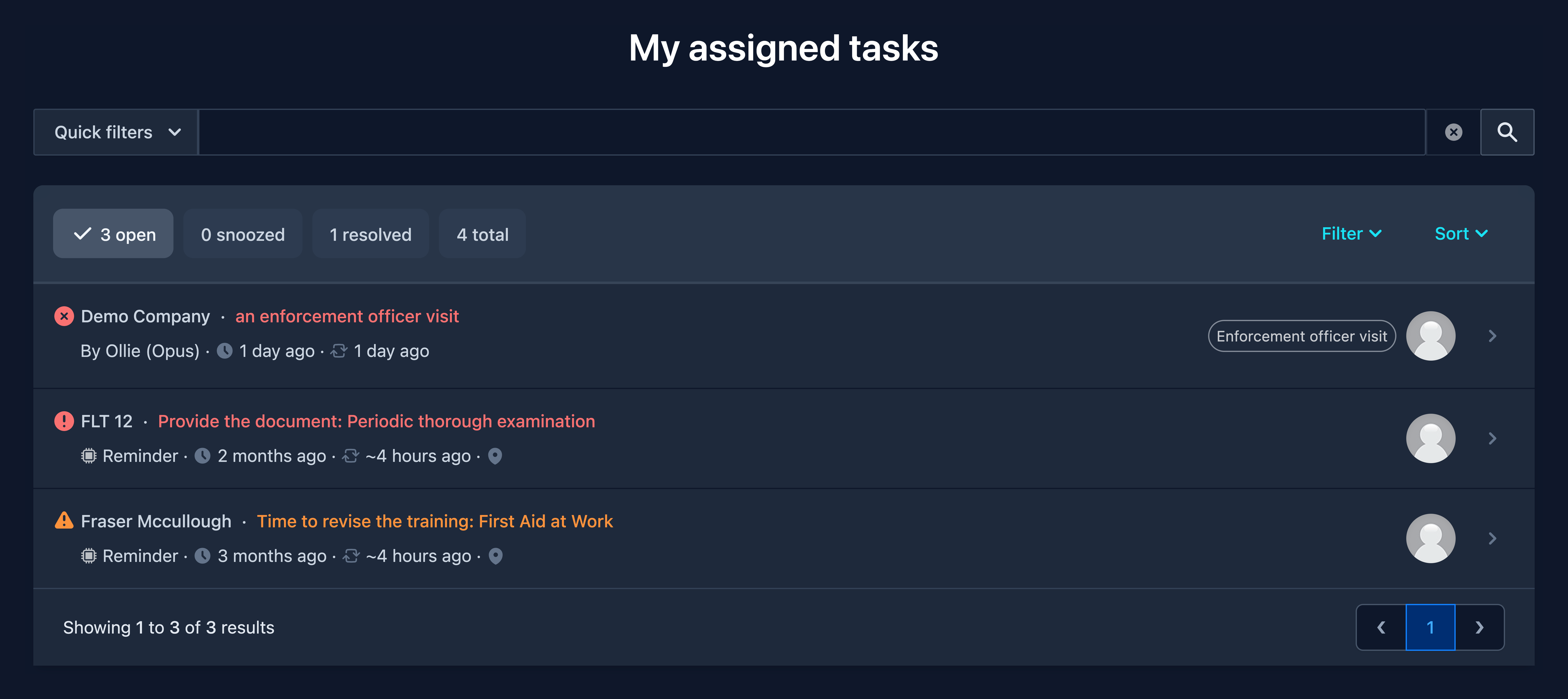Click inside the search input field
Screen dimensions: 1568x699
812,132
